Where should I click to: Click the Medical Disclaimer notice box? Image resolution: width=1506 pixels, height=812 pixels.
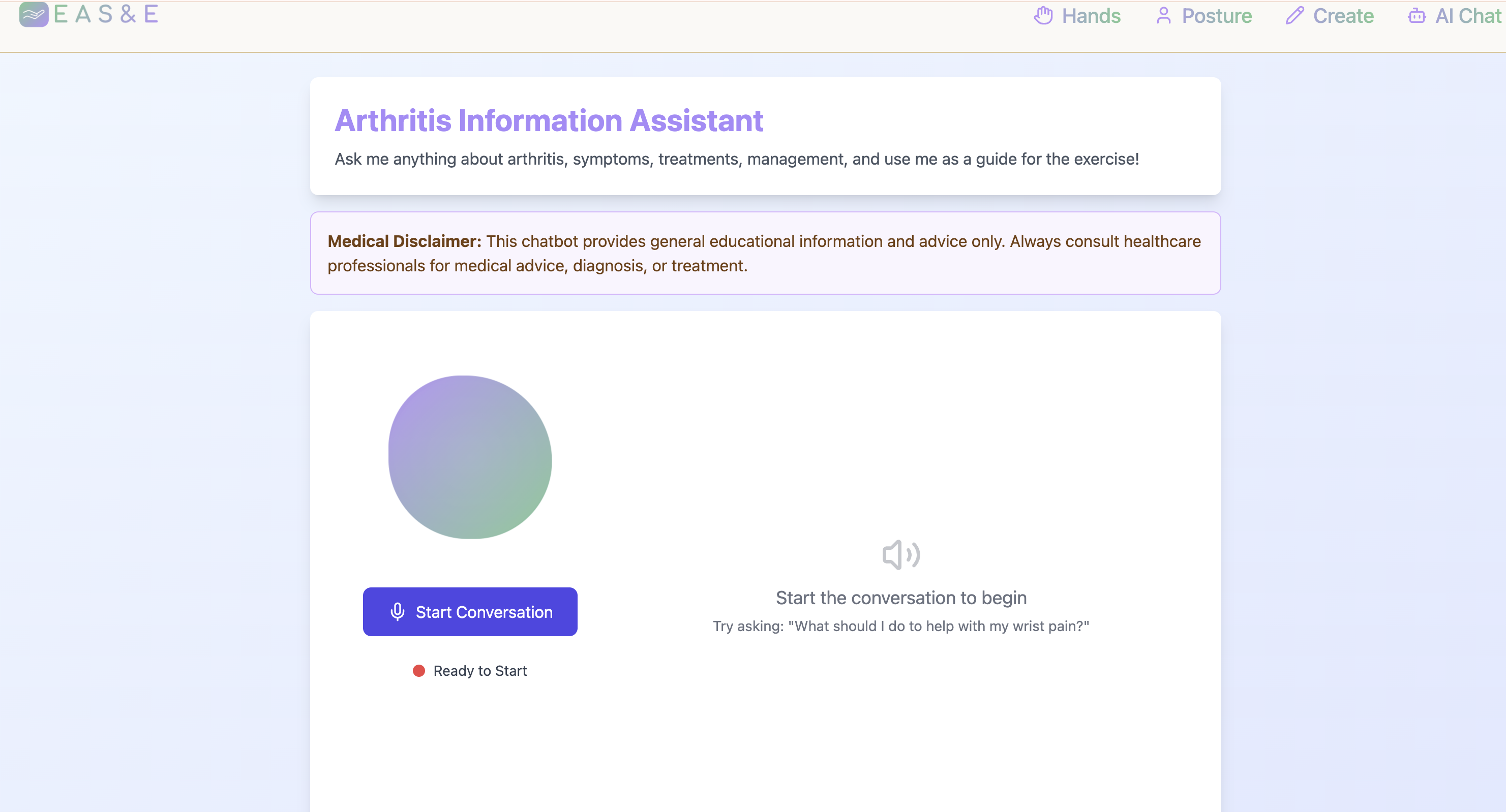765,253
